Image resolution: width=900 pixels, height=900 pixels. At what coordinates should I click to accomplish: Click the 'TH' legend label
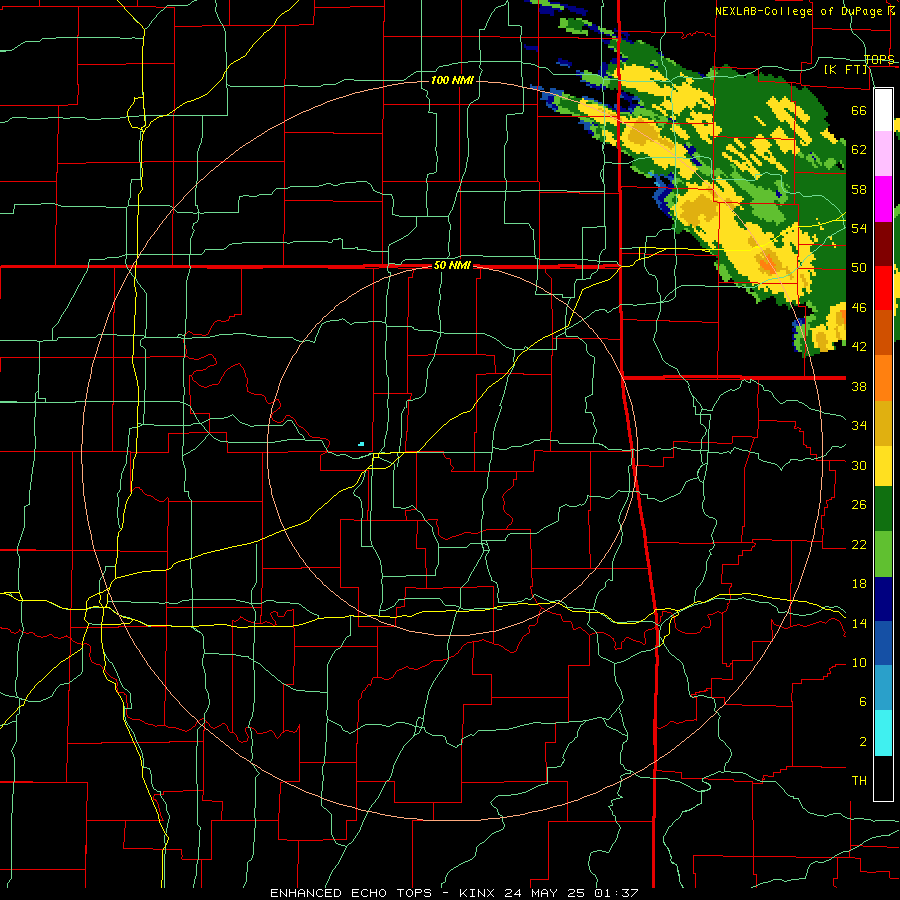click(859, 781)
